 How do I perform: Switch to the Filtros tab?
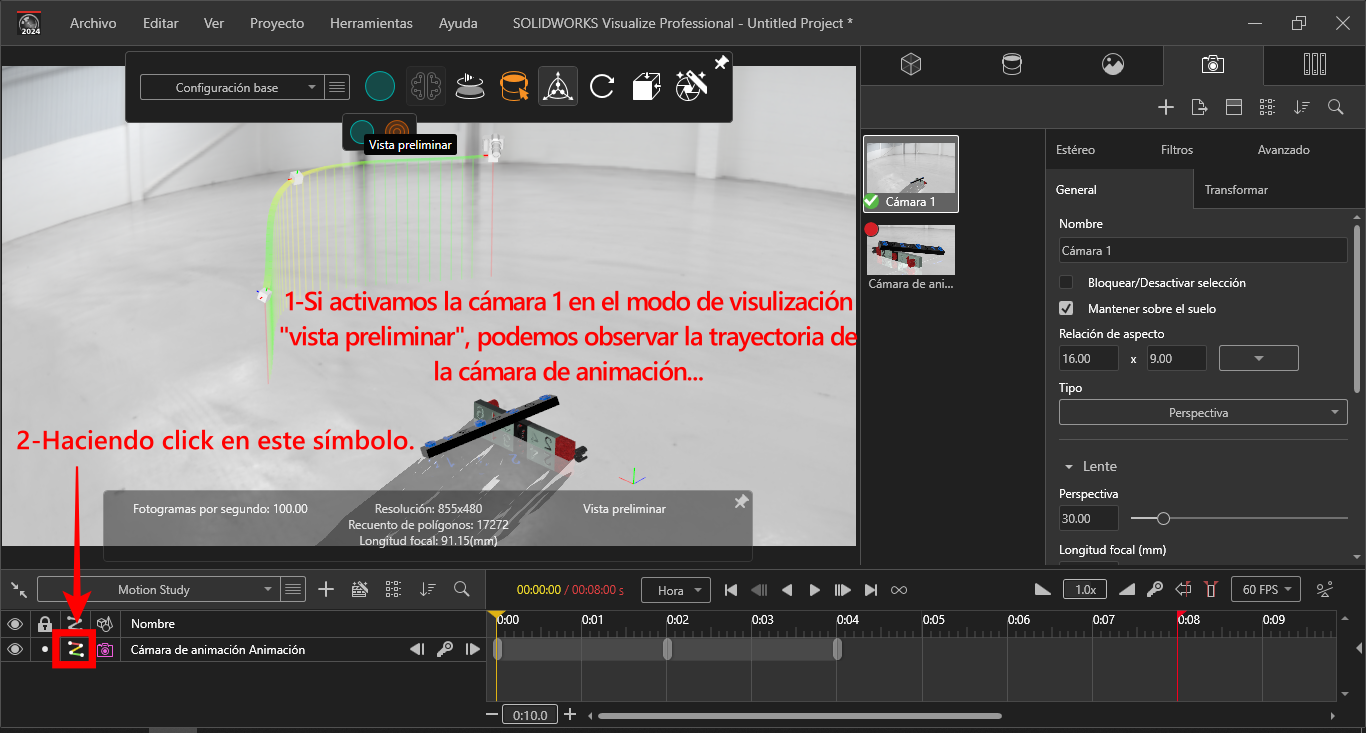[x=1177, y=150]
